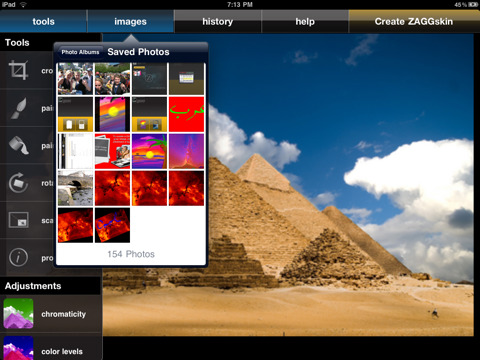
Task: Go back to Photo Albums
Action: point(80,52)
